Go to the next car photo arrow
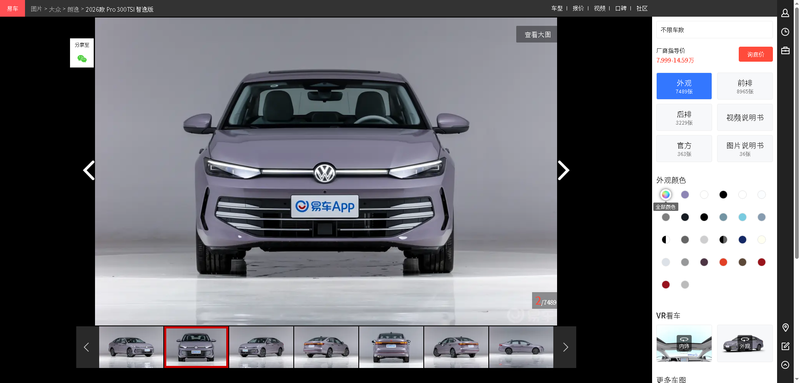Image resolution: width=800 pixels, height=383 pixels. pos(563,170)
